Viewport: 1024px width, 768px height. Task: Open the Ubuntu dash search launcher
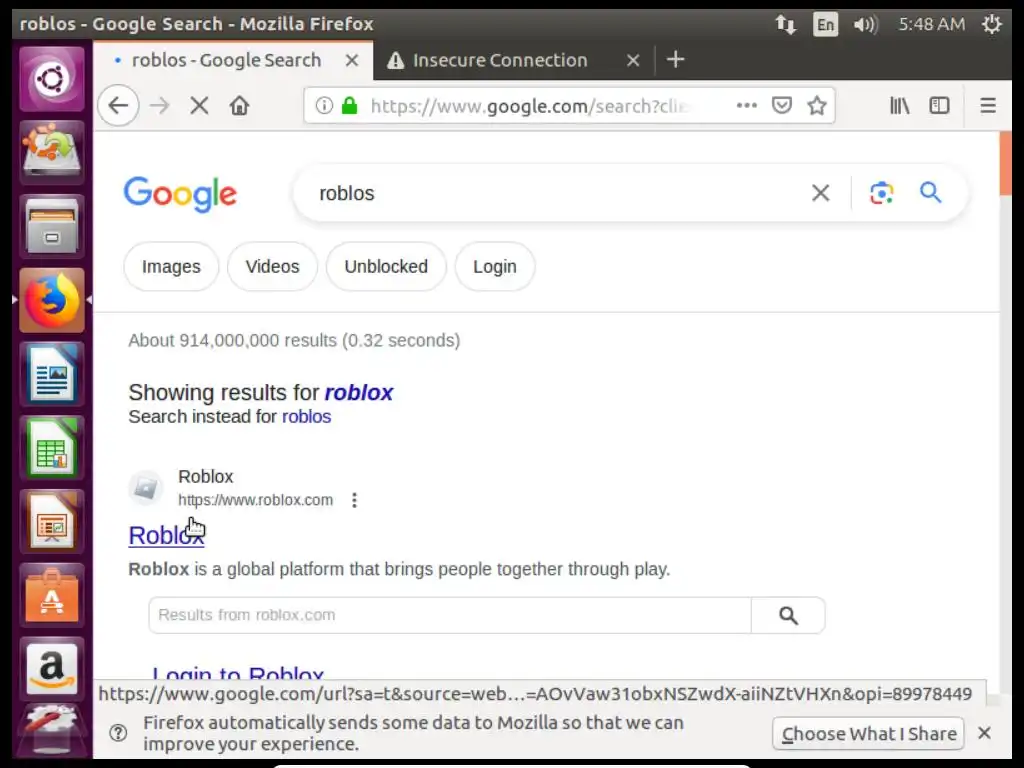click(52, 79)
